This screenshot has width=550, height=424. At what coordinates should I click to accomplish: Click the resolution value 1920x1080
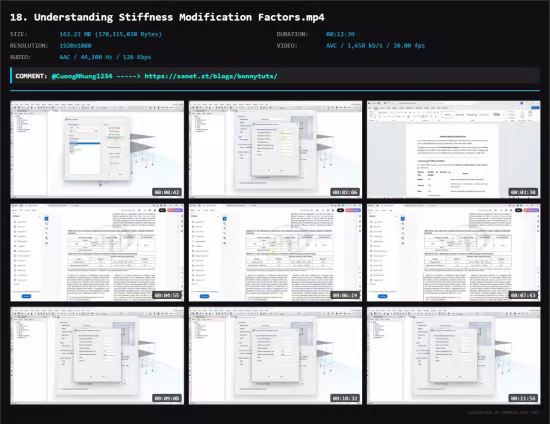(75, 46)
